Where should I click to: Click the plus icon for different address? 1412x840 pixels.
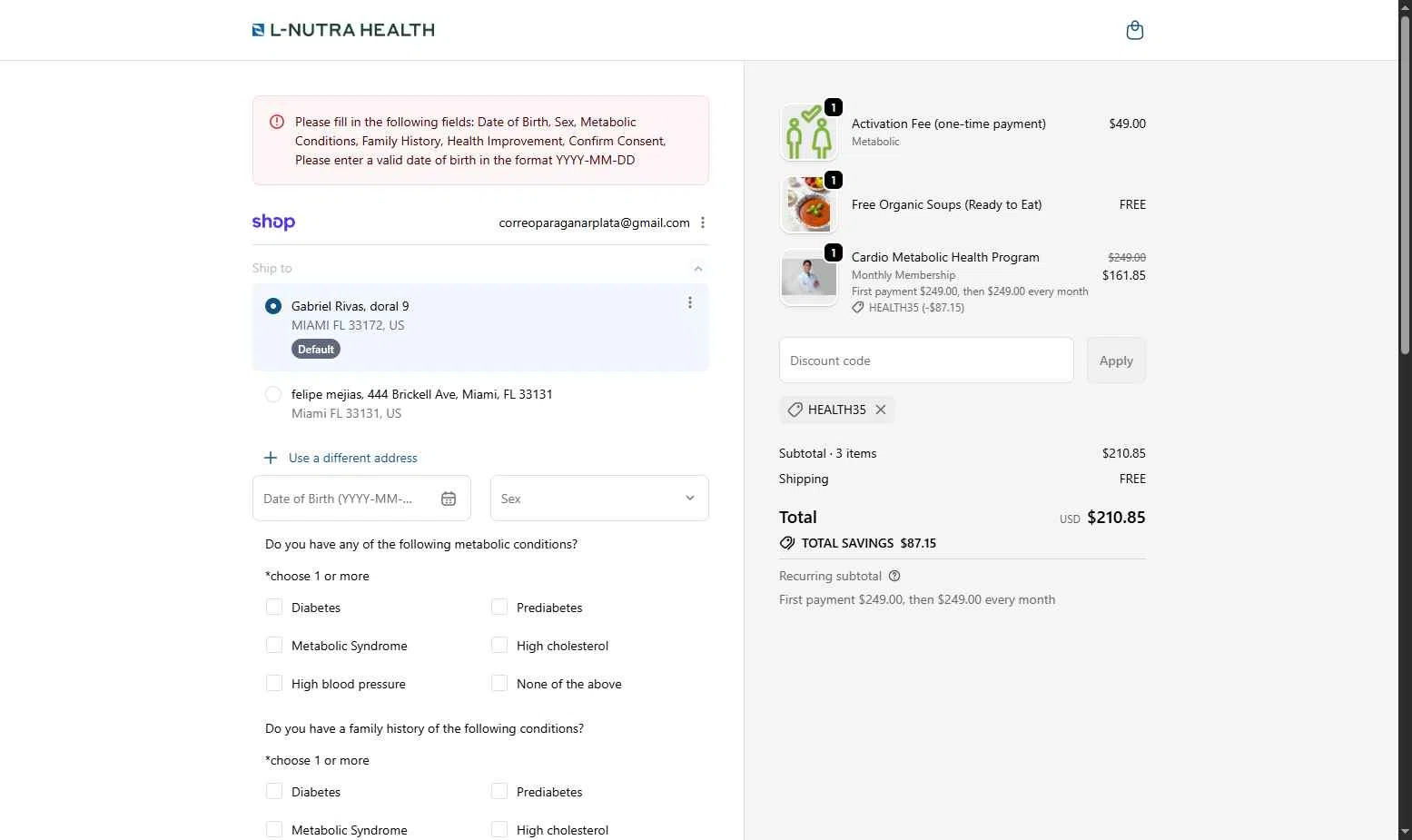[x=271, y=458]
